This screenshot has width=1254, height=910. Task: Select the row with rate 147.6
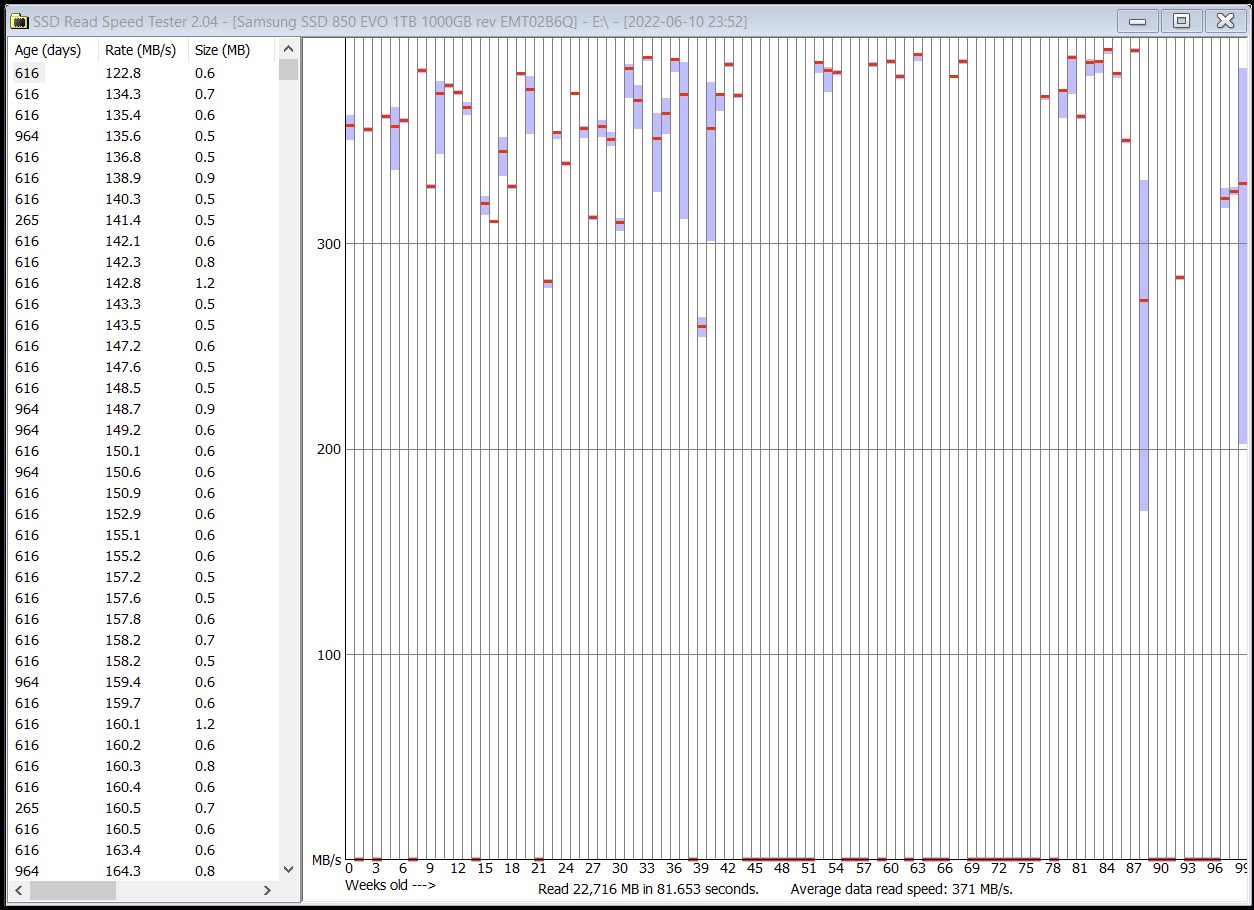tap(142, 367)
